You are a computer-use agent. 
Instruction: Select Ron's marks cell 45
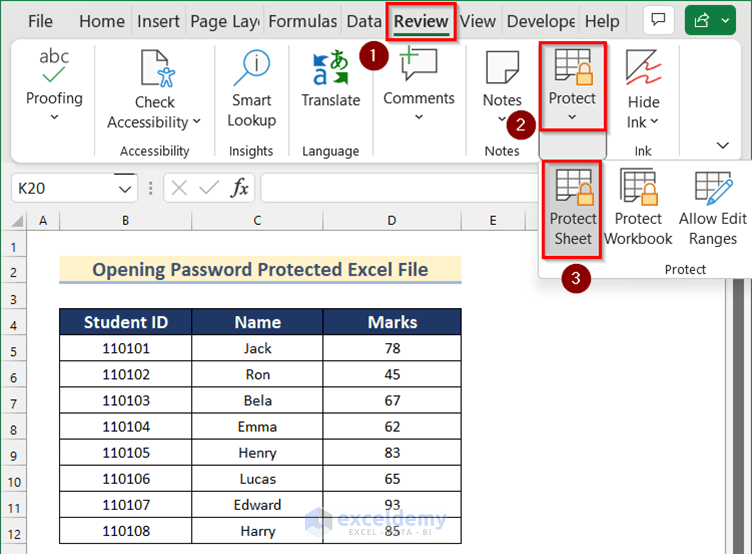click(392, 374)
